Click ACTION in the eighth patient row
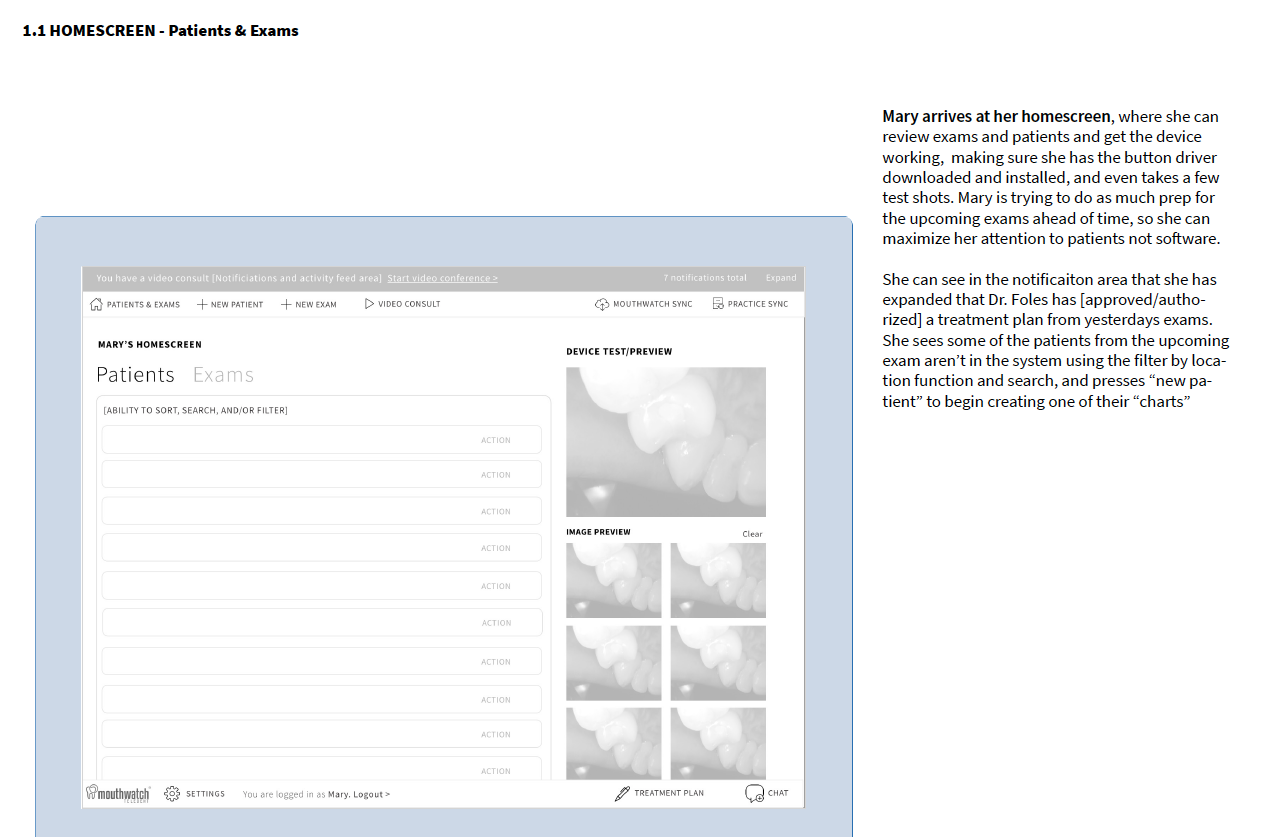 (495, 700)
